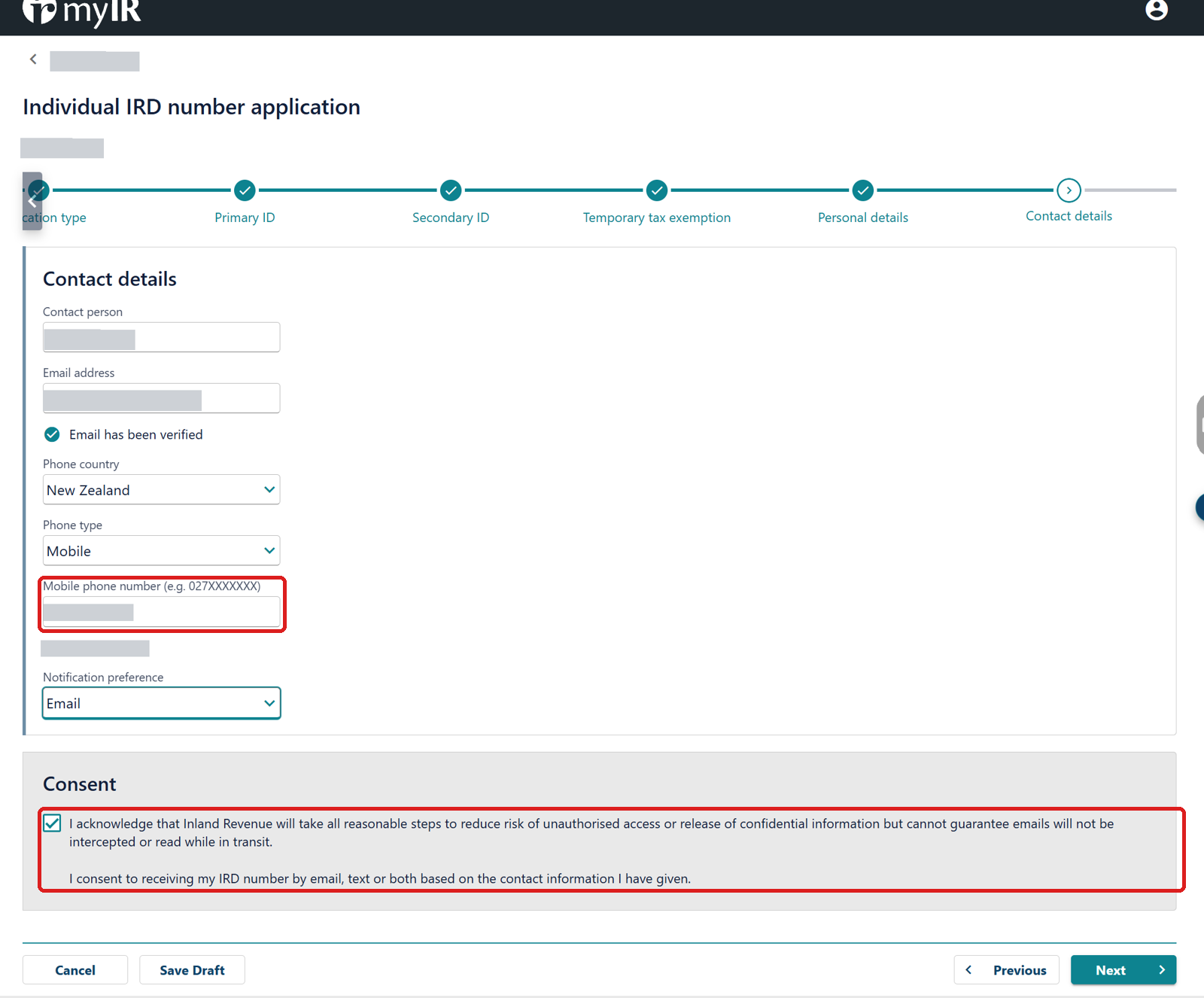Viewport: 1204px width, 998px height.
Task: Click the 'Individual IRD number application' heading
Action: (191, 107)
